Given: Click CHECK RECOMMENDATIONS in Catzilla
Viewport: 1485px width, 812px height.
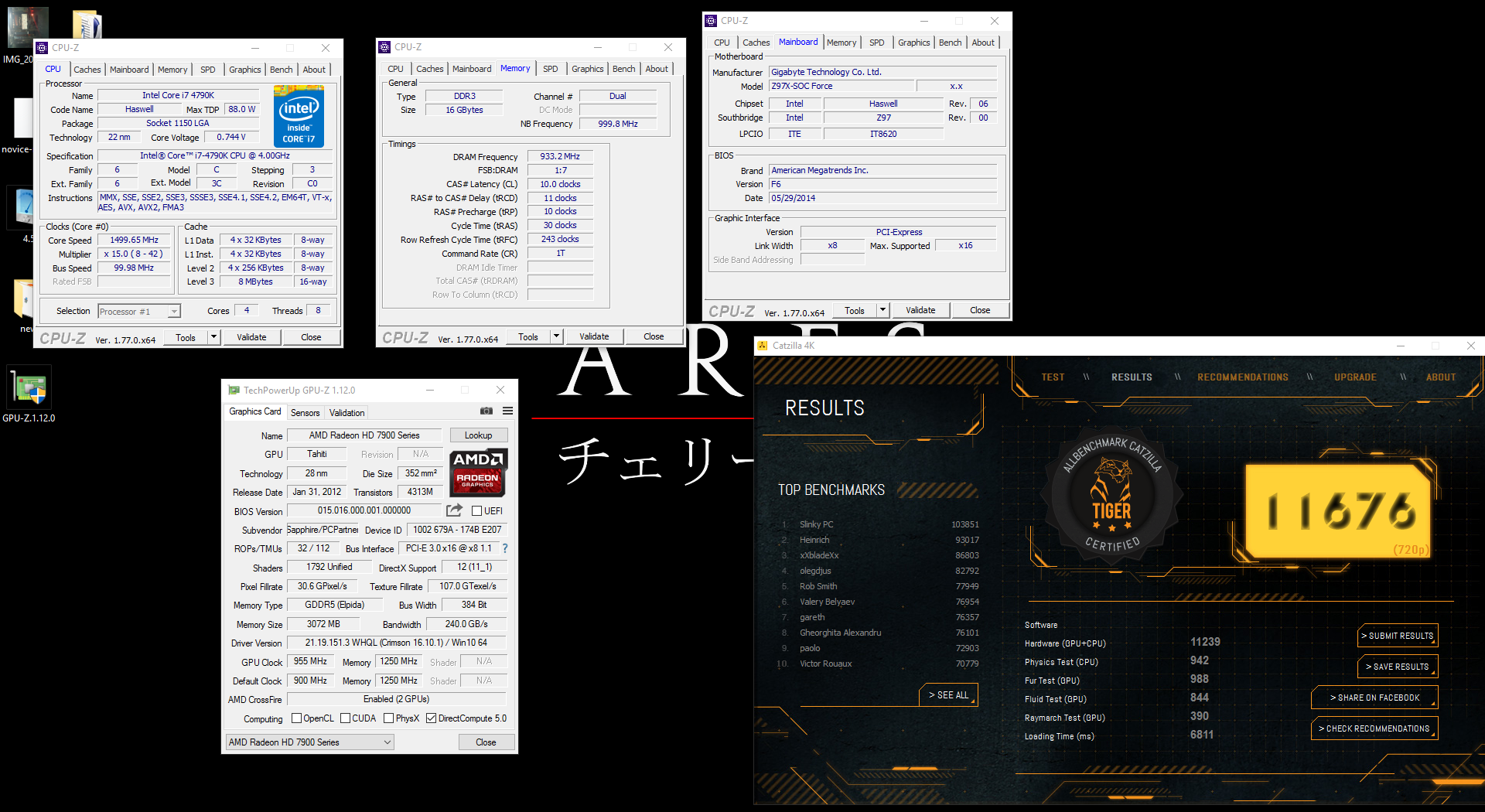Looking at the screenshot, I should [x=1374, y=728].
